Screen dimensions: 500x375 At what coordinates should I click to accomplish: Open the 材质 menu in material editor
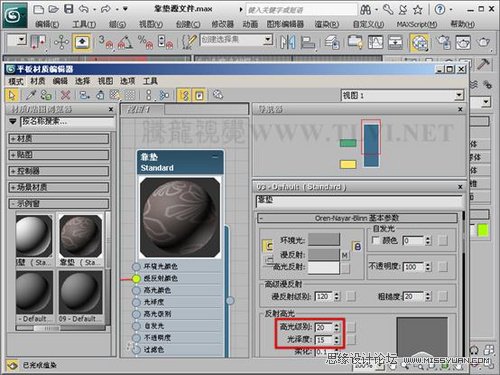38,81
